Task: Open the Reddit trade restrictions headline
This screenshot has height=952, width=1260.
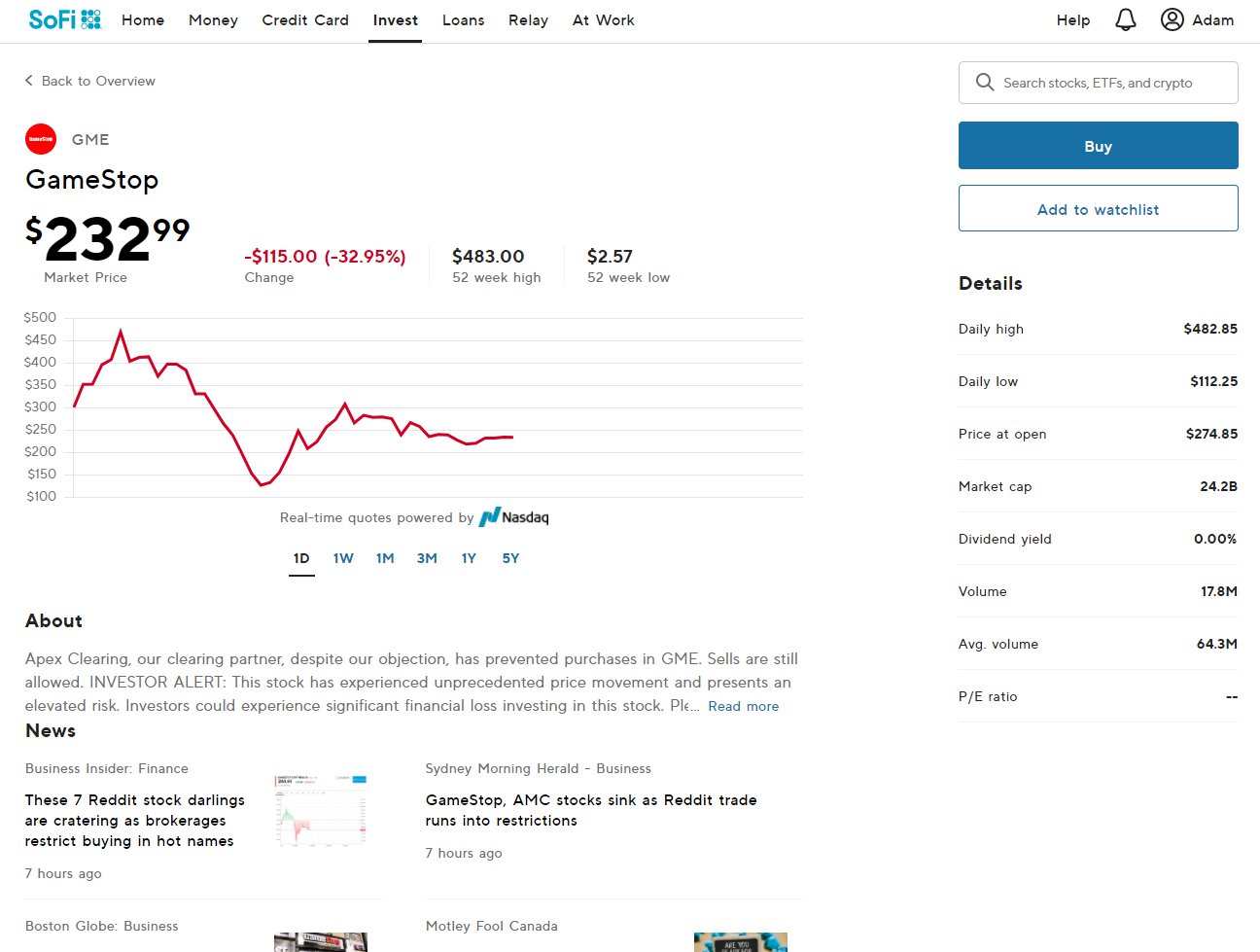Action: tap(590, 810)
